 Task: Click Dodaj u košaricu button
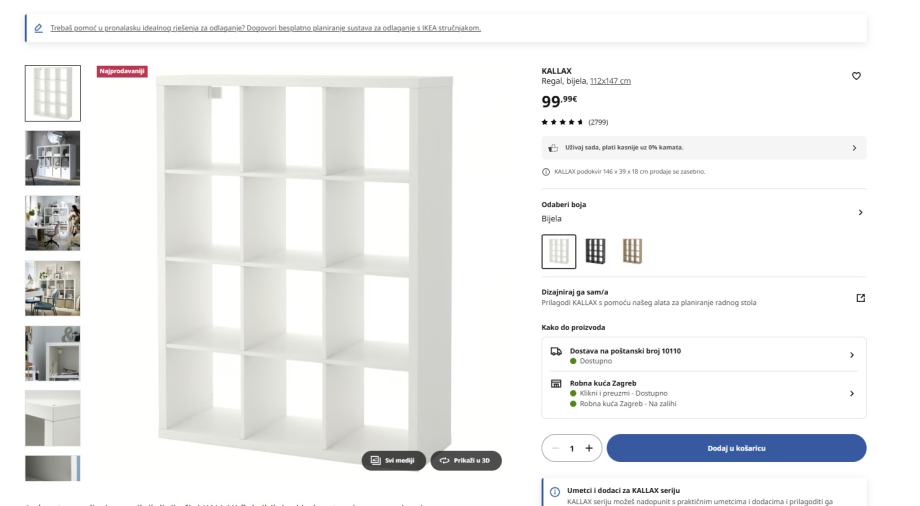(736, 448)
